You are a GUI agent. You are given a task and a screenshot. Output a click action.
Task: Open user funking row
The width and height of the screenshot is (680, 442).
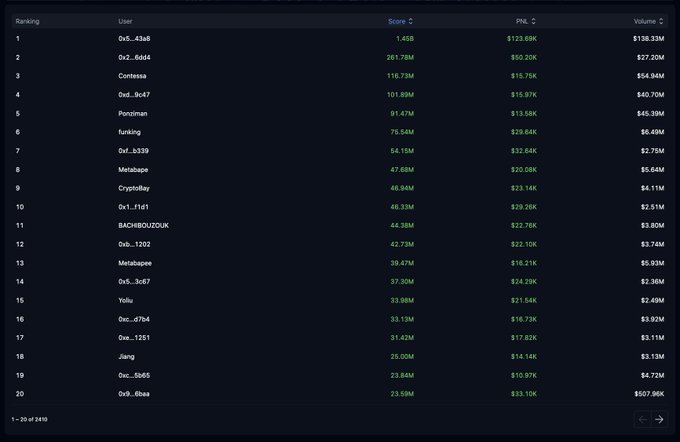coord(129,132)
